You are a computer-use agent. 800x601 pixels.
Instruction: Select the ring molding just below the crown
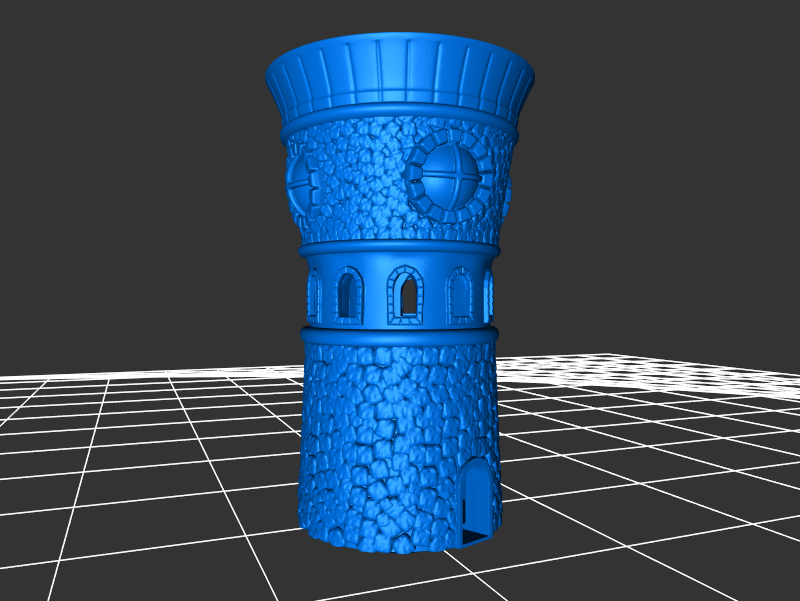click(400, 123)
